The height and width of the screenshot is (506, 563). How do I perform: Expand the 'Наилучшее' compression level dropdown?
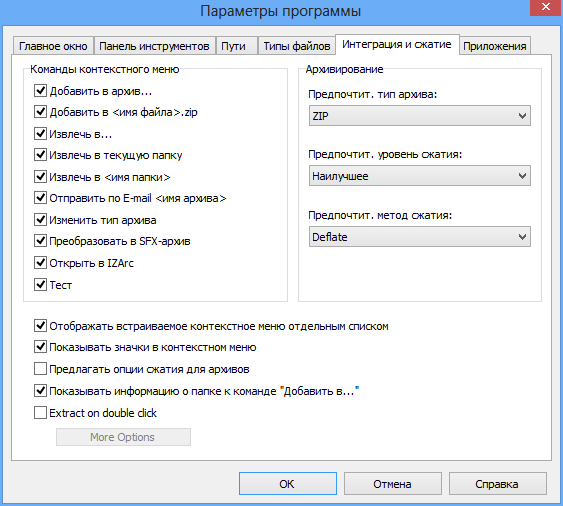[x=419, y=176]
